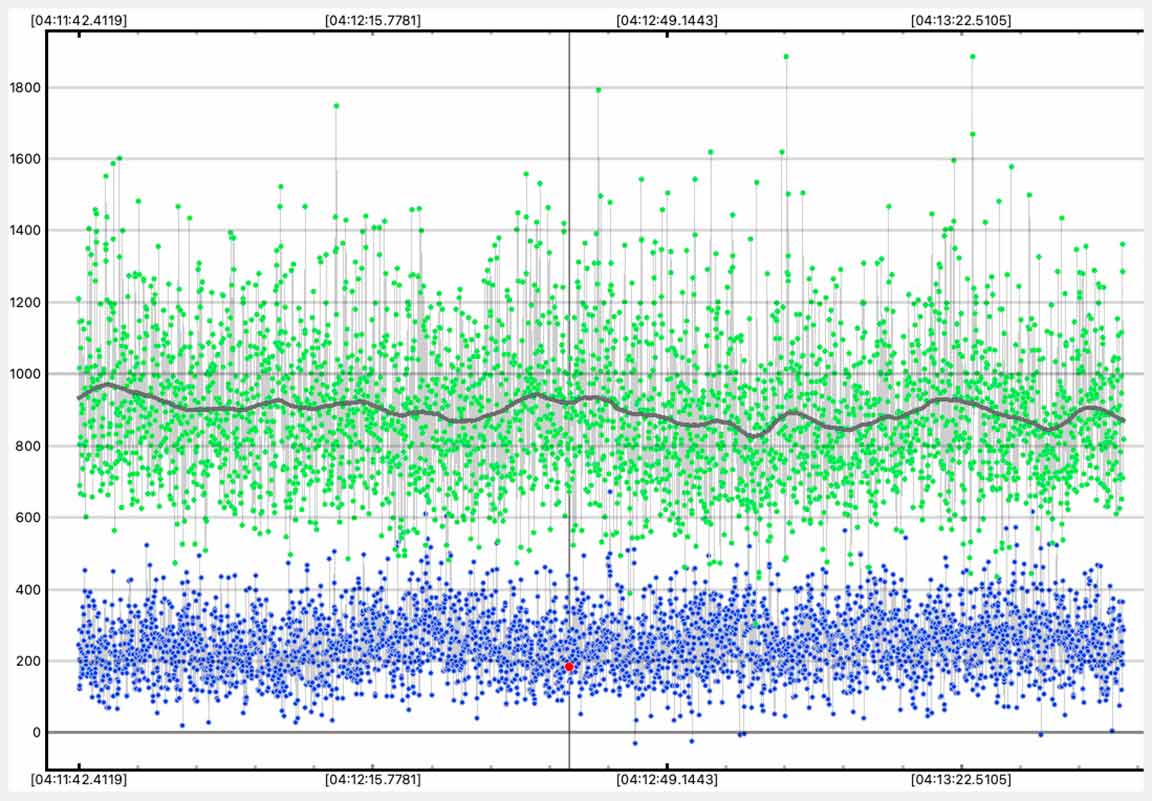Click the dark gray moving average trend line
Screen dimensions: 1152x801
[x=300, y=406]
